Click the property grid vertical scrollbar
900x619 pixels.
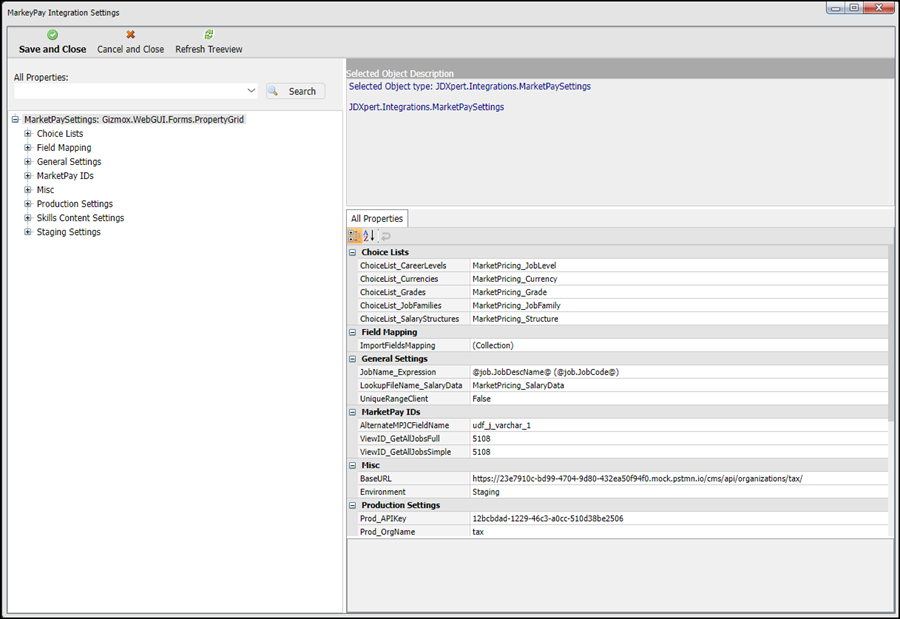coord(891,333)
